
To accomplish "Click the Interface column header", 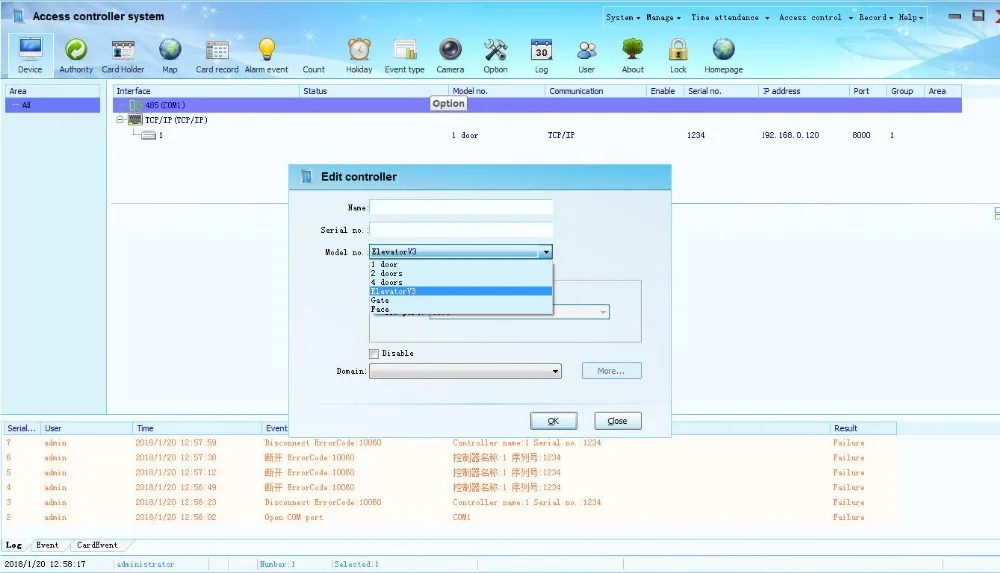I will point(206,91).
